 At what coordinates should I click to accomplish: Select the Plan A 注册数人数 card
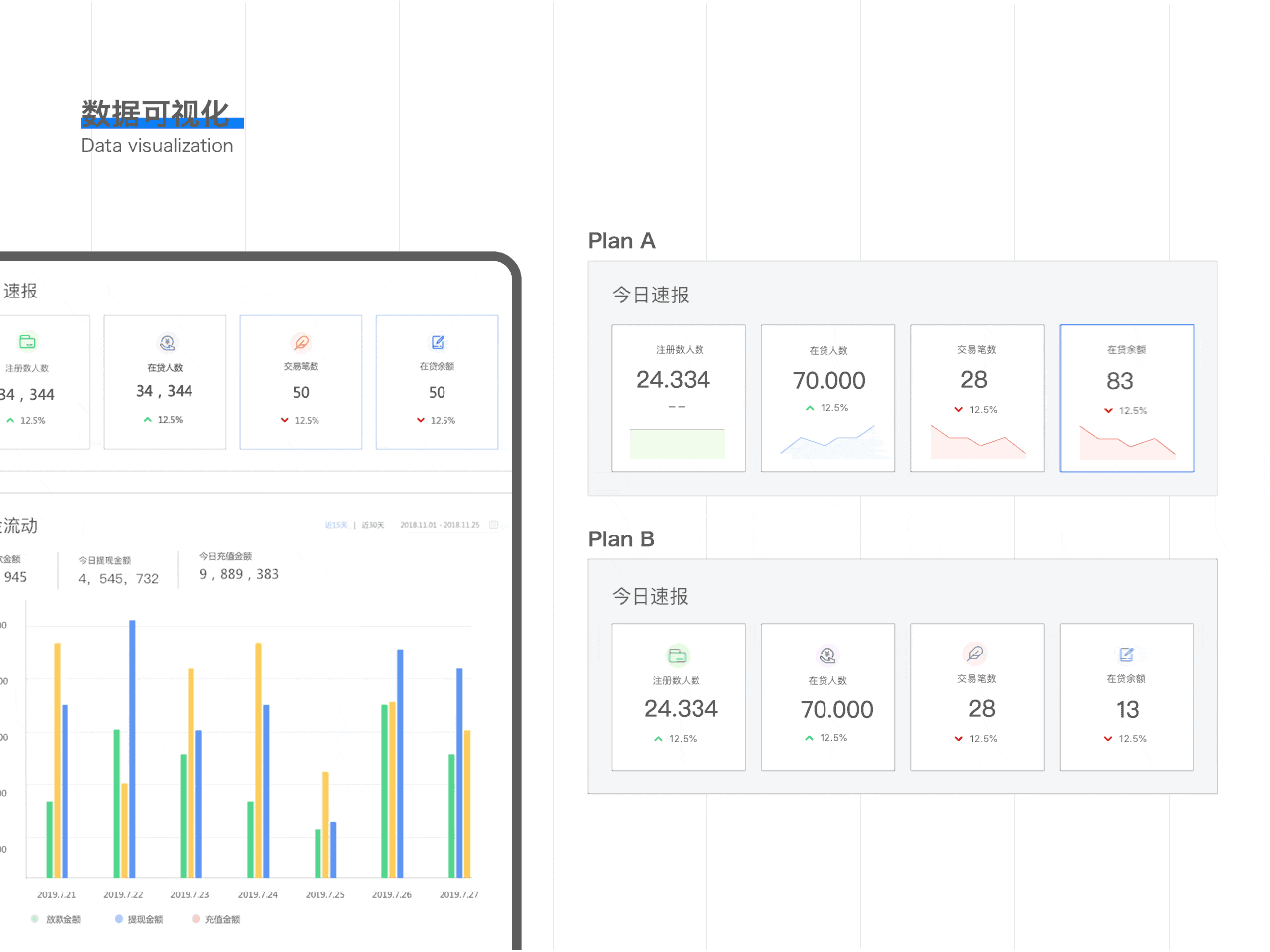[x=679, y=399]
